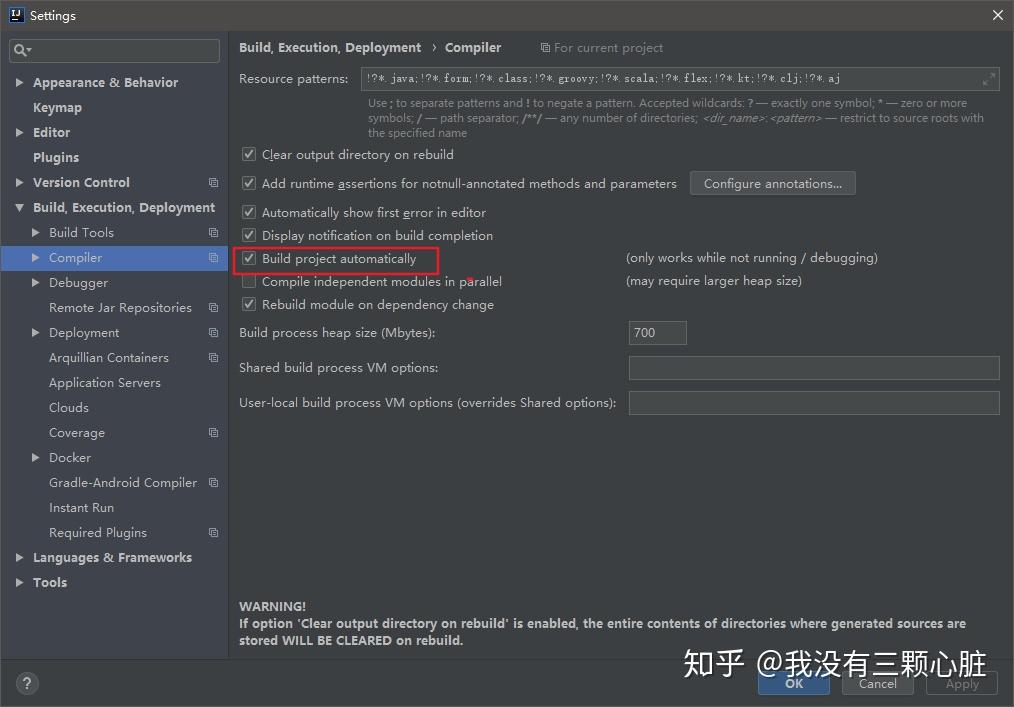Click the expand icon in Resource patterns field

tap(988, 79)
